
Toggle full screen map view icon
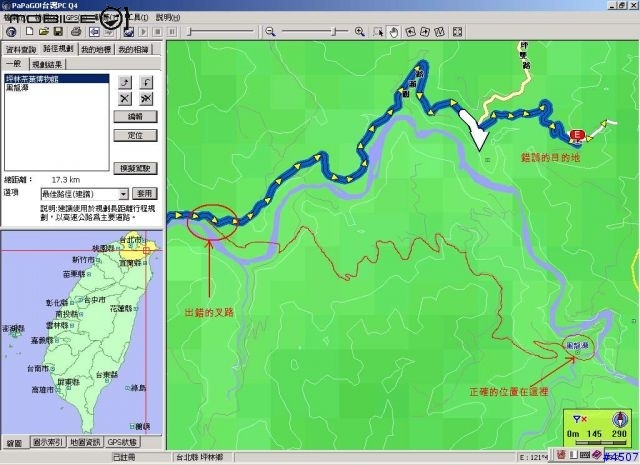(x=458, y=32)
